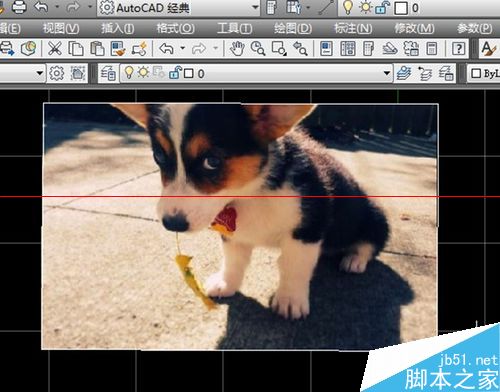Expand the workspace dropdown left of gear icon
The width and height of the screenshot is (500, 392).
pos(40,73)
